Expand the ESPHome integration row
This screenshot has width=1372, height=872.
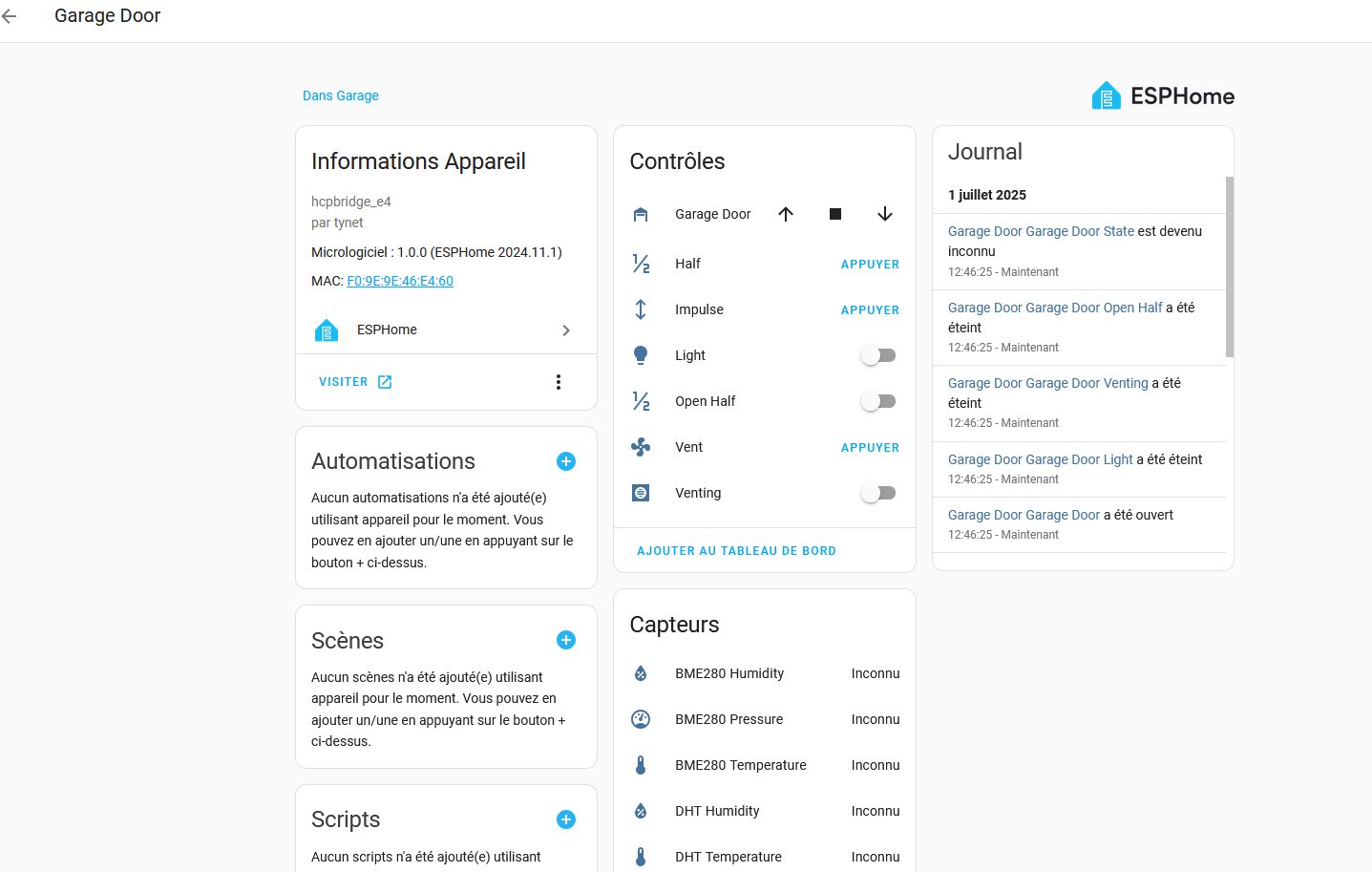coord(446,330)
